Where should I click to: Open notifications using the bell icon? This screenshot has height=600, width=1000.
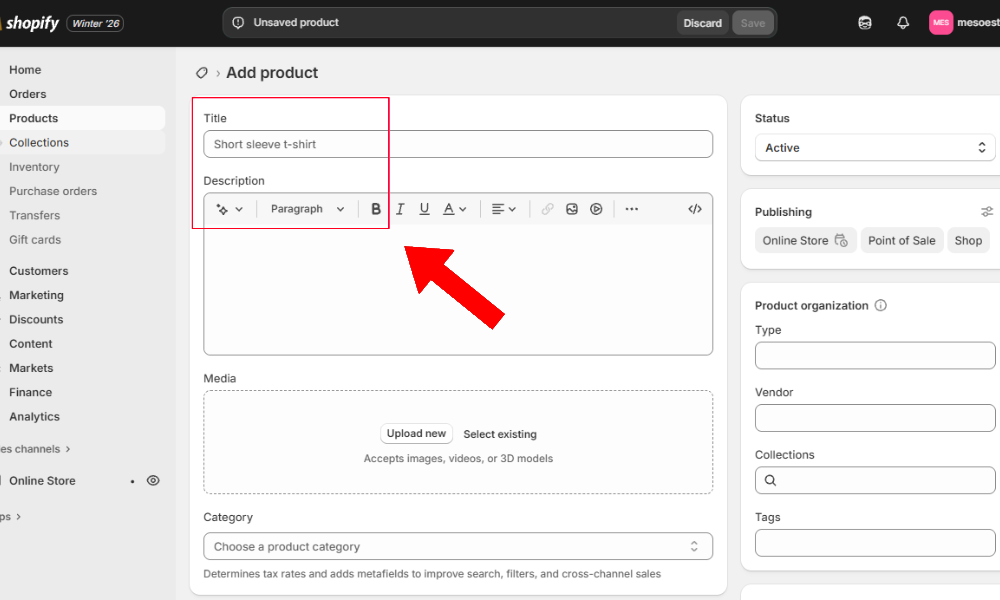(903, 21)
